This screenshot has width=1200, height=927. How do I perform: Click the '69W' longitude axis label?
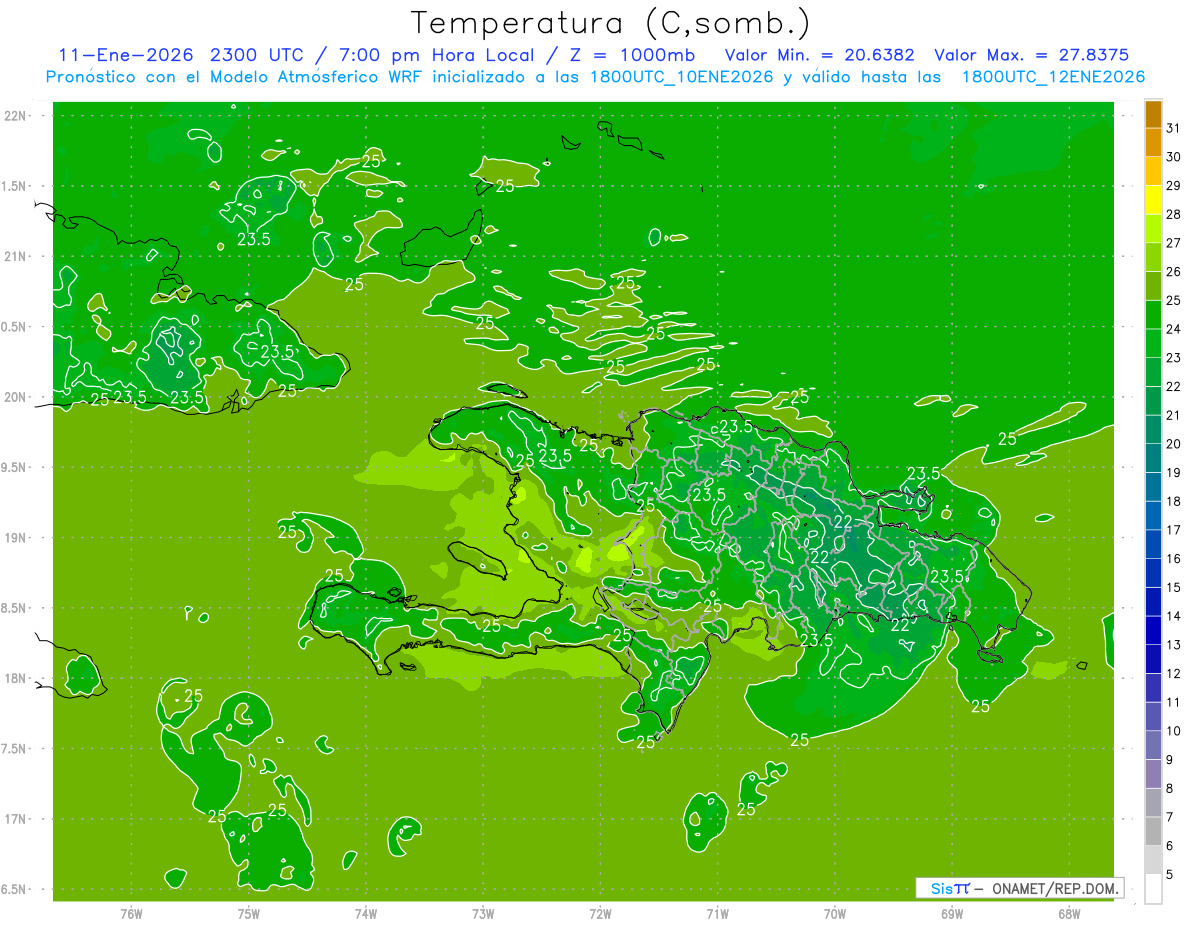(951, 914)
